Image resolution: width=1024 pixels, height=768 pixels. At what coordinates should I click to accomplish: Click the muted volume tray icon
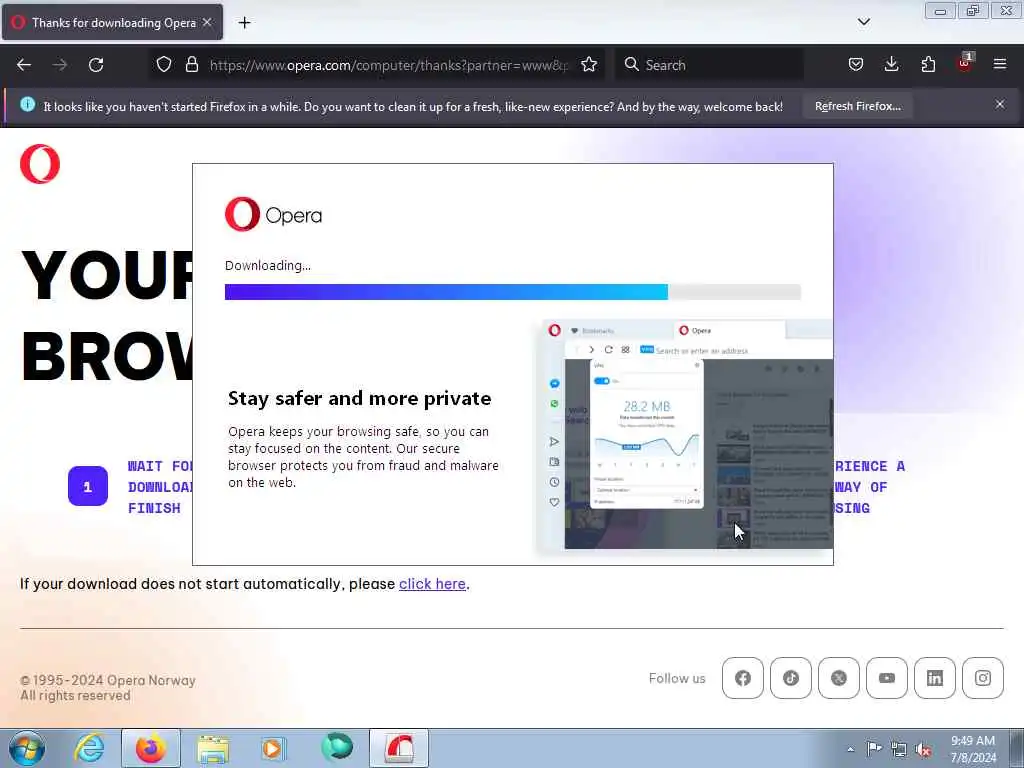(923, 750)
